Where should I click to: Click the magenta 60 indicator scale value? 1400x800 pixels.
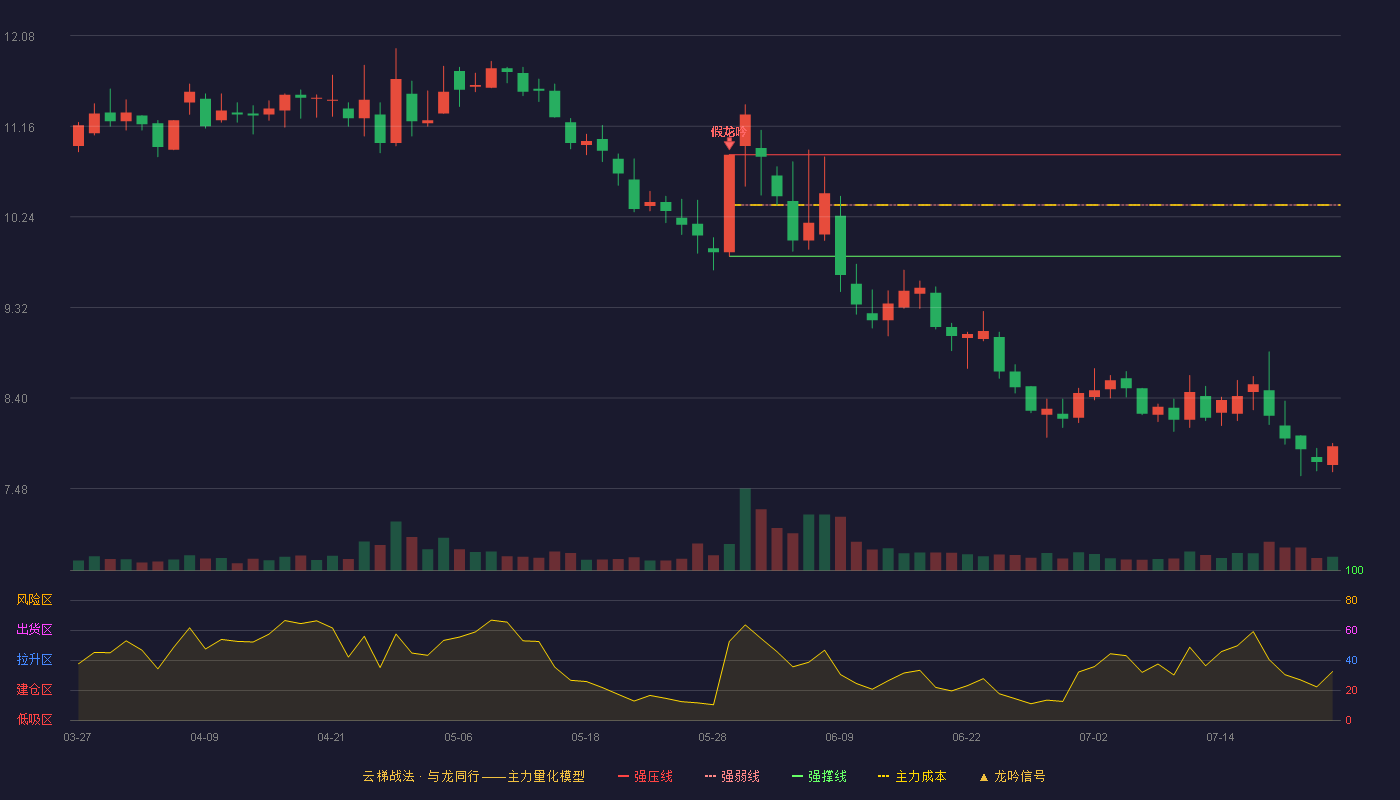pyautogui.click(x=1351, y=630)
